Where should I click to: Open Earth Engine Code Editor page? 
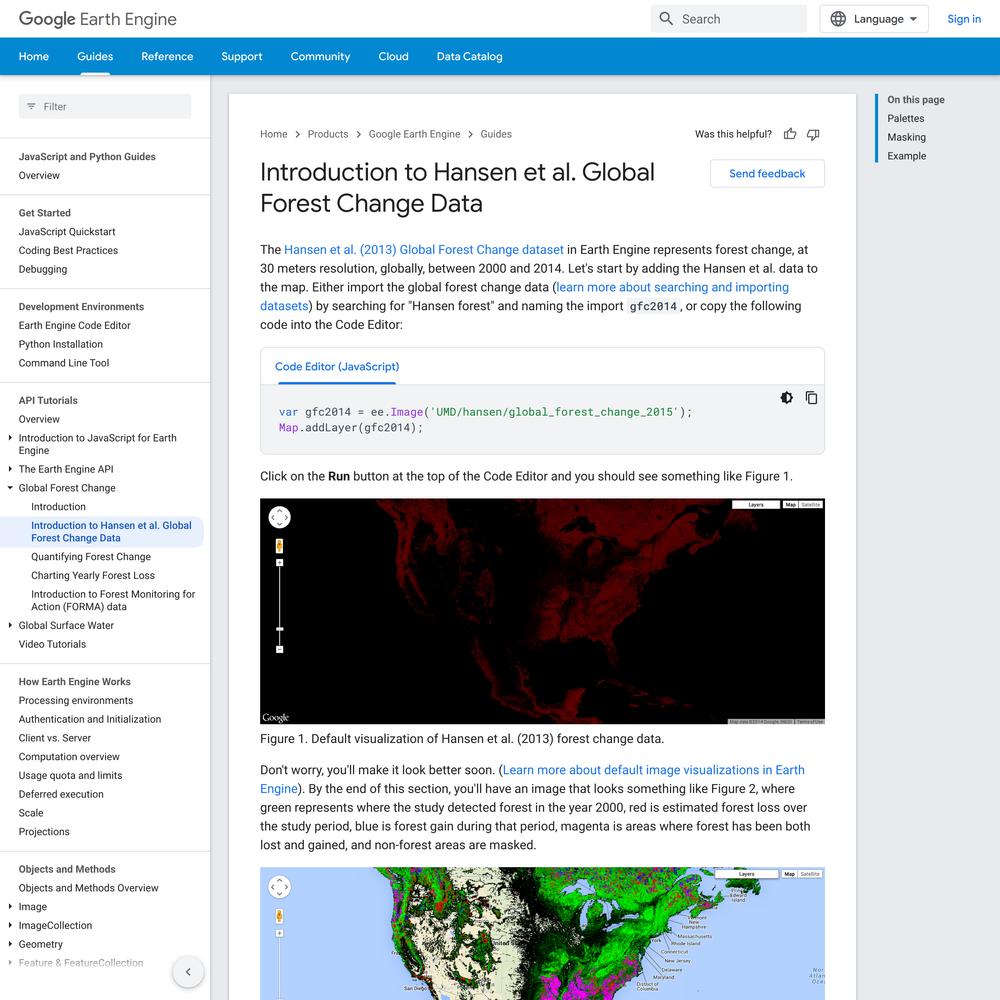click(75, 326)
